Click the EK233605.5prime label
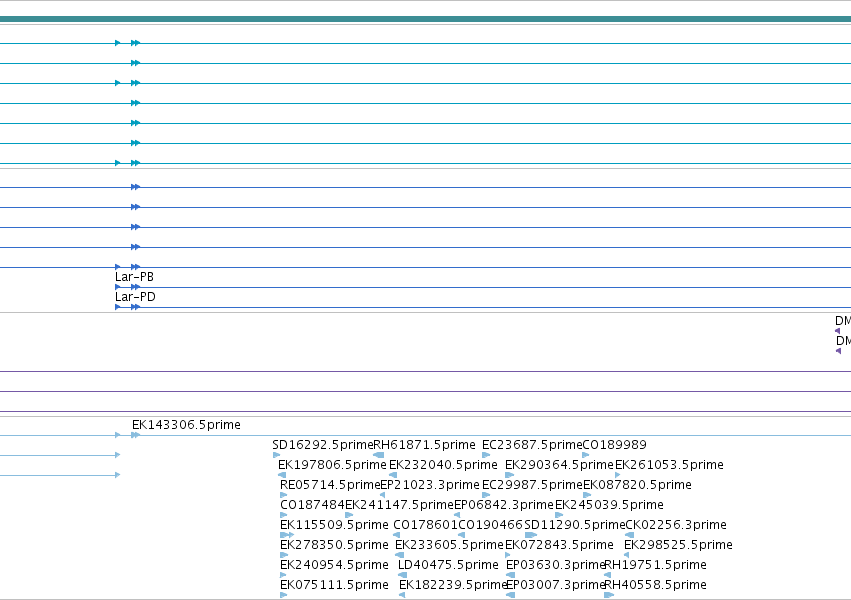 [x=449, y=545]
